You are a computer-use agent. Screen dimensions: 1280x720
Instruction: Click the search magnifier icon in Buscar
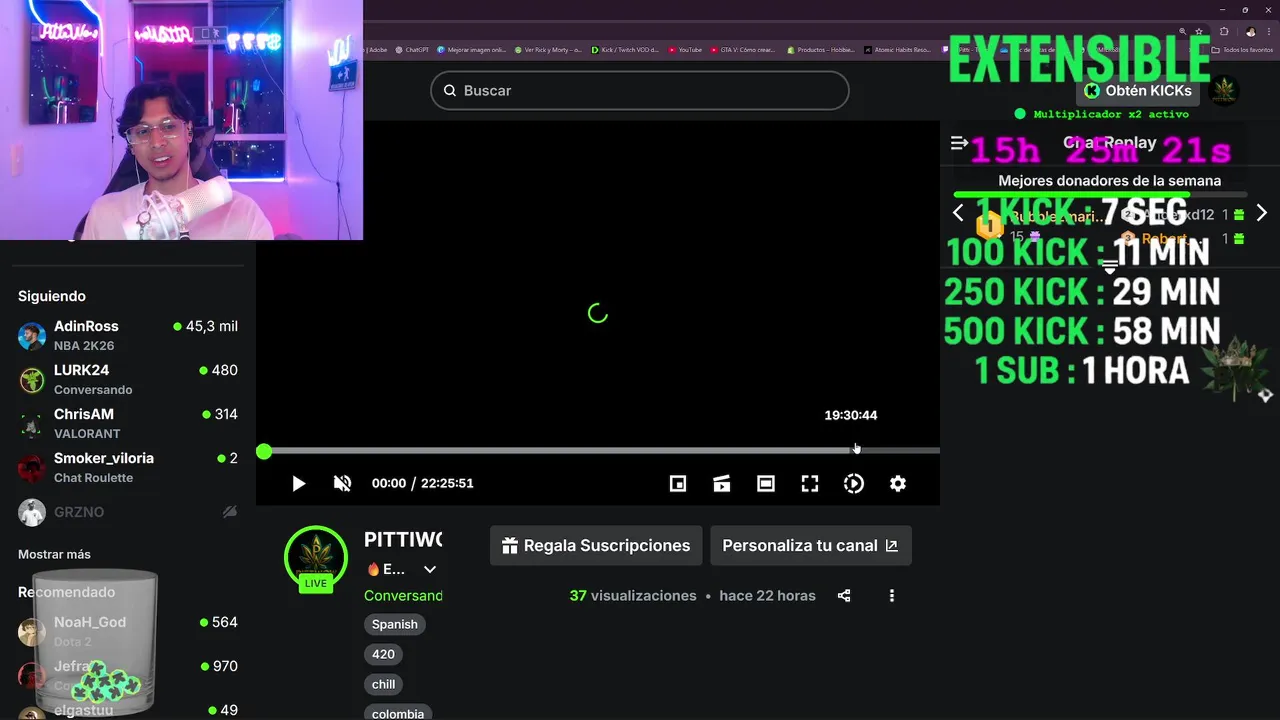coord(450,91)
